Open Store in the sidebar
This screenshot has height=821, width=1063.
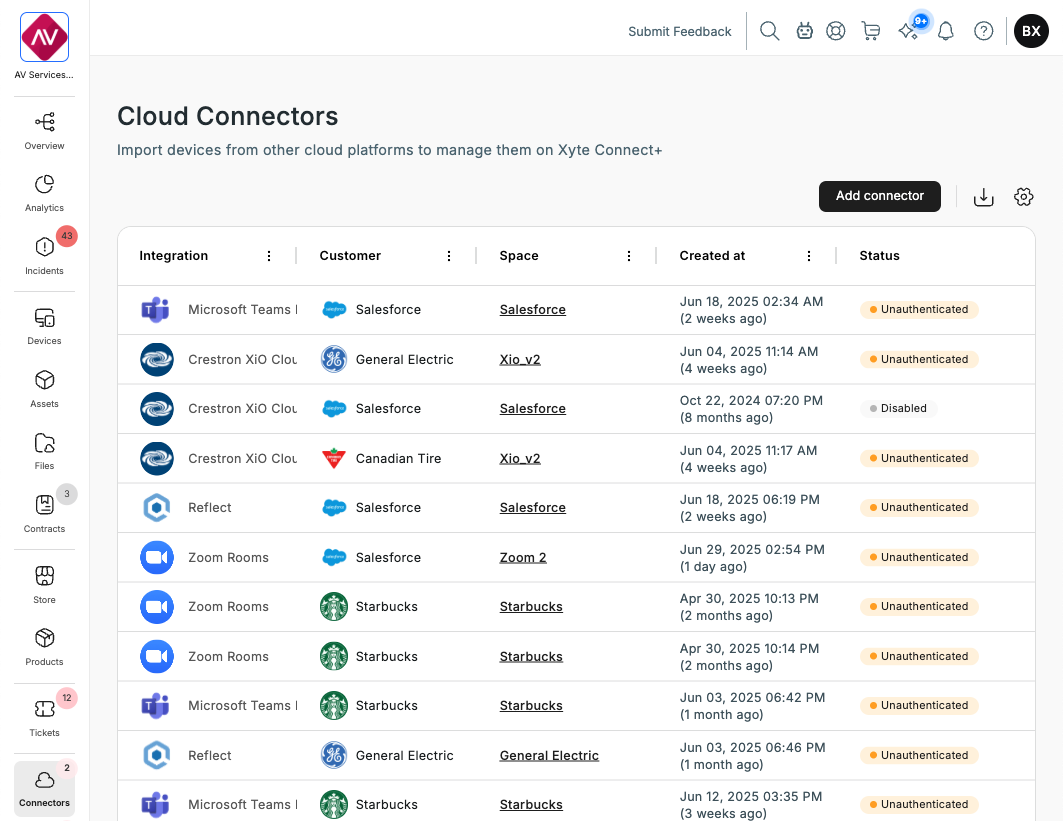click(44, 585)
